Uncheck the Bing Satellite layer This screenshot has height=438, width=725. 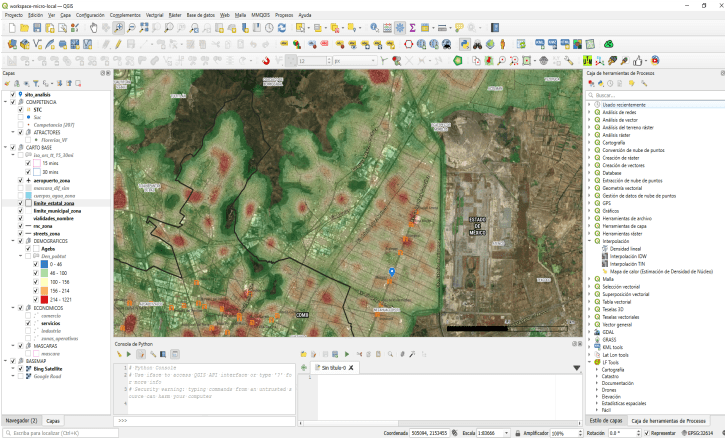point(20,369)
